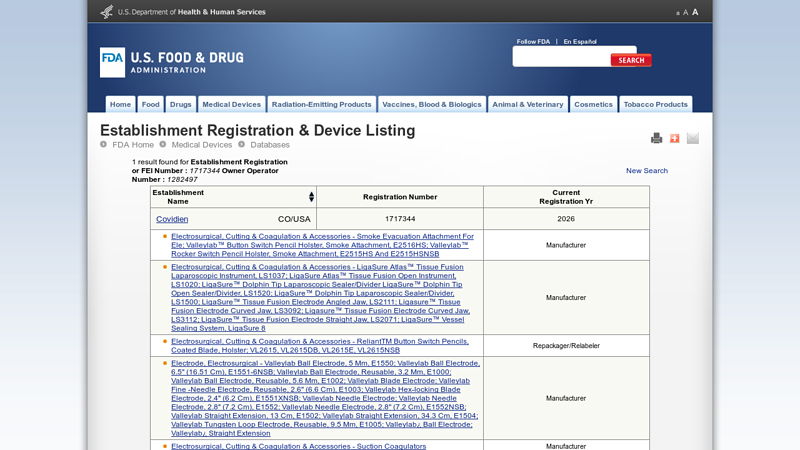
Task: Email page using envelope icon
Action: pyautogui.click(x=692, y=138)
